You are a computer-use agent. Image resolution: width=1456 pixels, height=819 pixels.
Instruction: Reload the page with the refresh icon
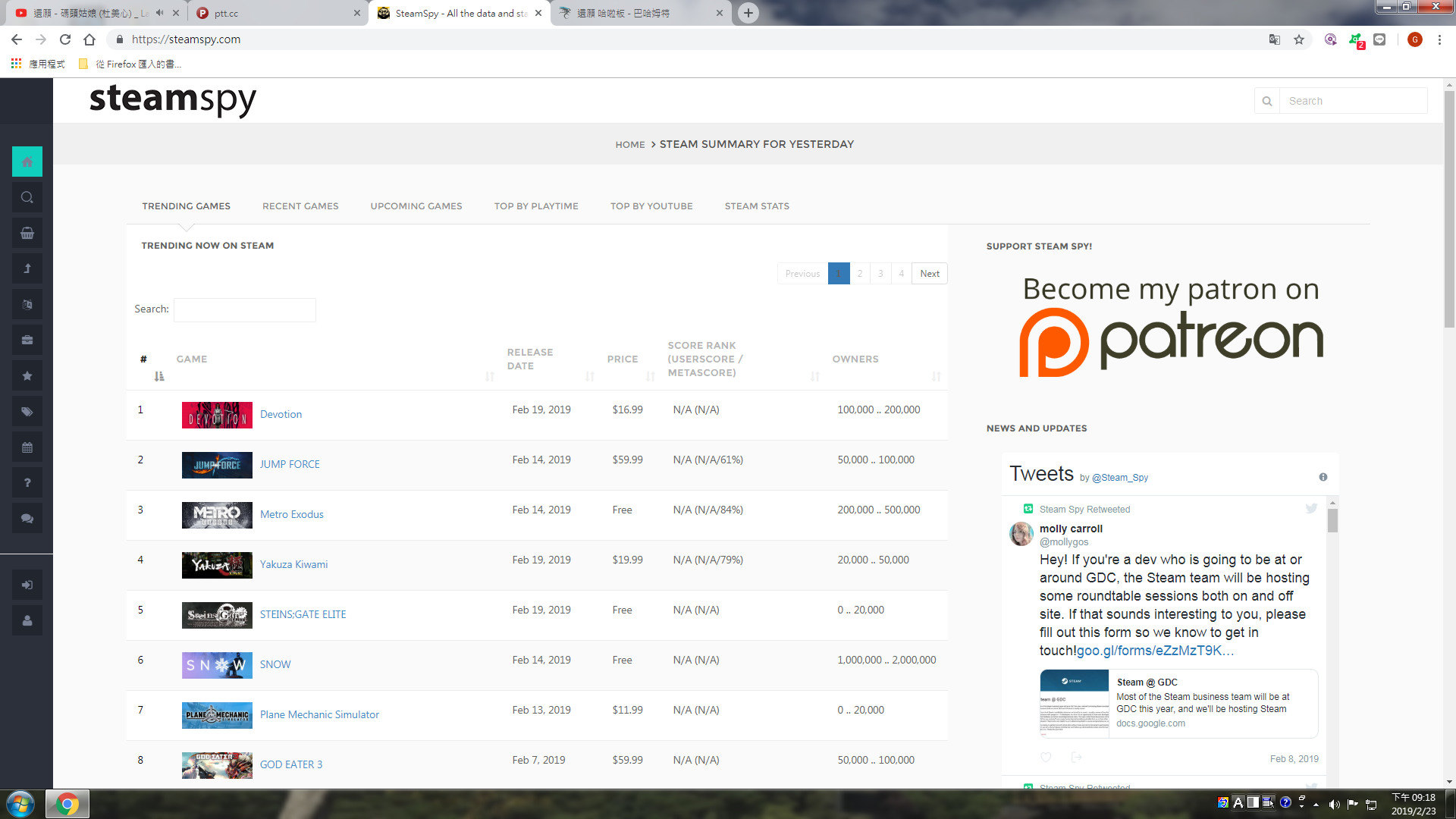point(65,39)
